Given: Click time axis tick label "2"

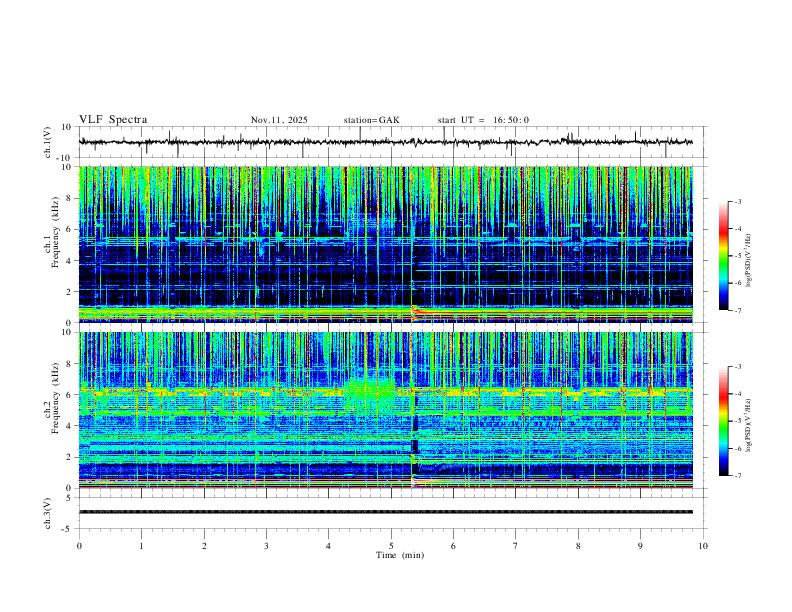Looking at the screenshot, I should tap(204, 546).
